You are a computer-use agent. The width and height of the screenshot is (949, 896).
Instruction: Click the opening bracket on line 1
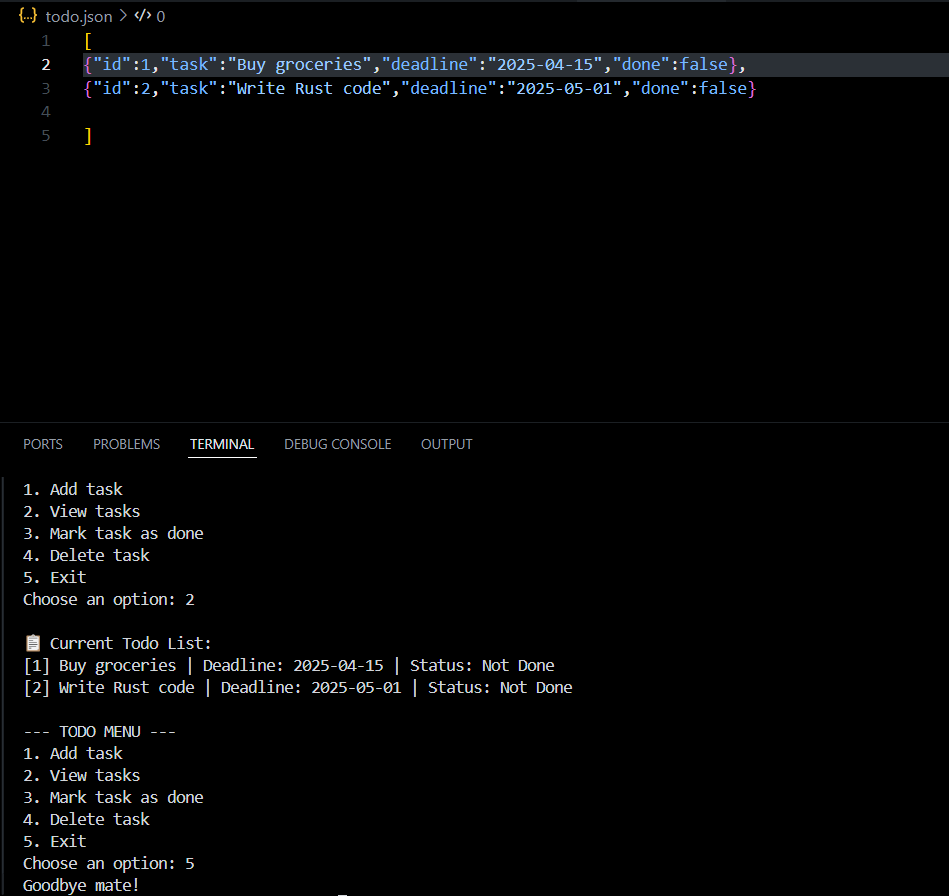tap(88, 41)
